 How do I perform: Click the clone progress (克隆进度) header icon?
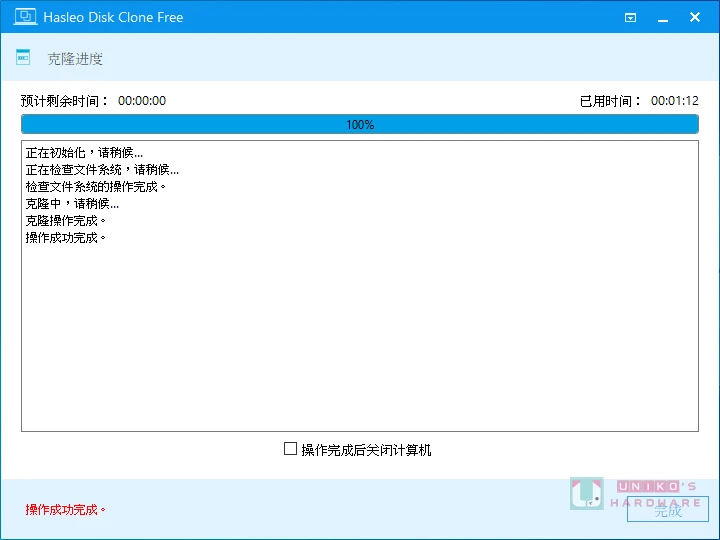[x=23, y=57]
